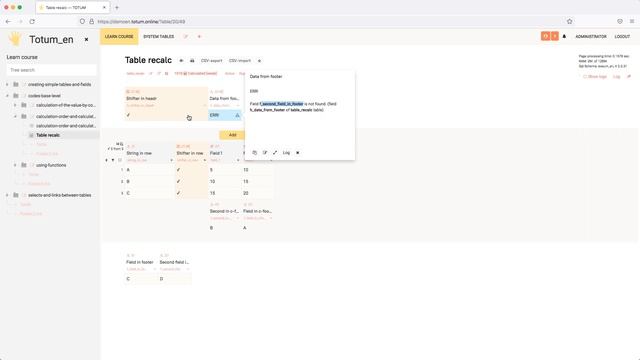This screenshot has width=640, height=360.
Task: Click the ERR cell under Data from footer
Action: coord(225,116)
